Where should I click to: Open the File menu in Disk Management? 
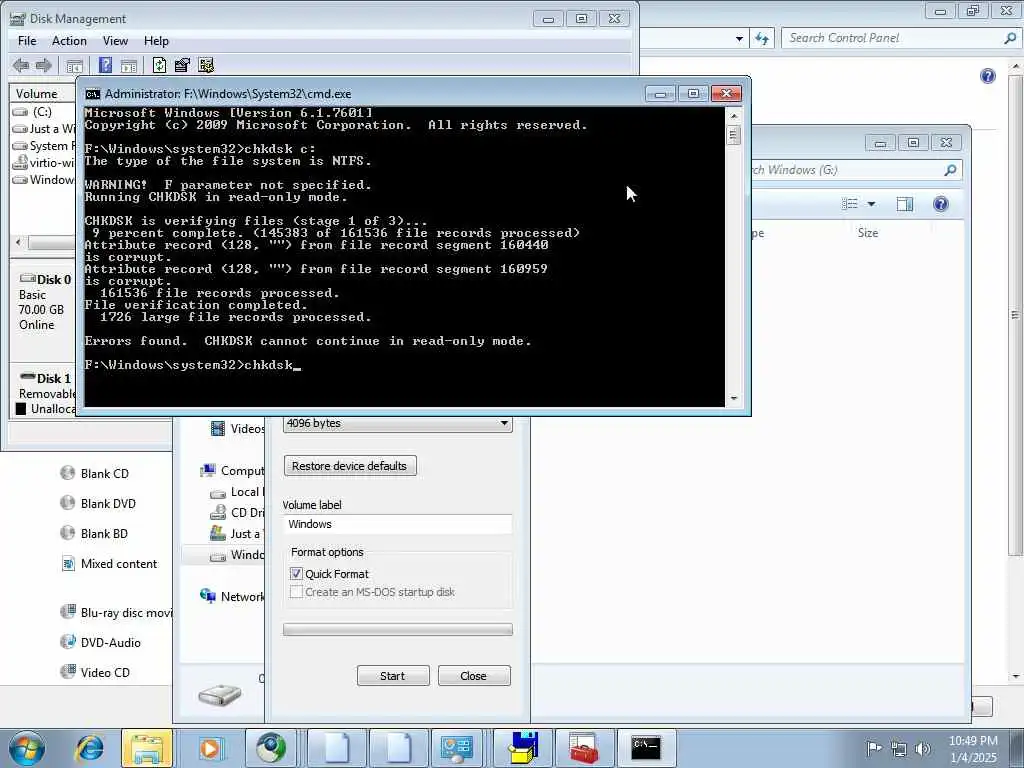27,41
